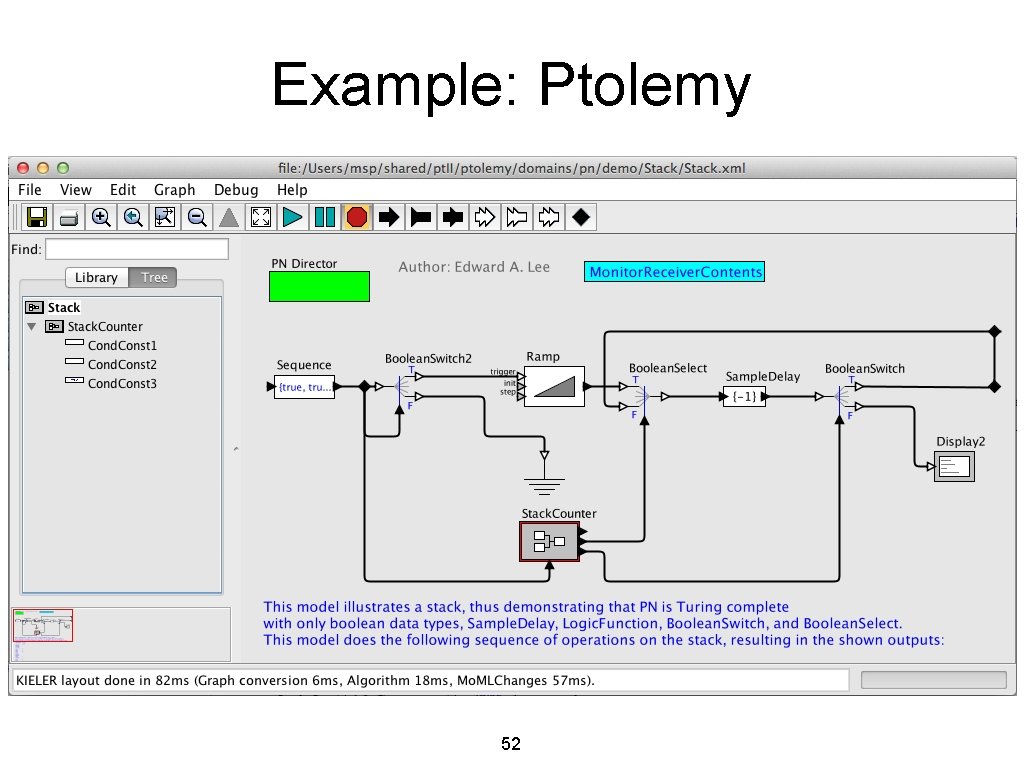The image size is (1024, 768).
Task: Stop the model with the red button
Action: (357, 217)
